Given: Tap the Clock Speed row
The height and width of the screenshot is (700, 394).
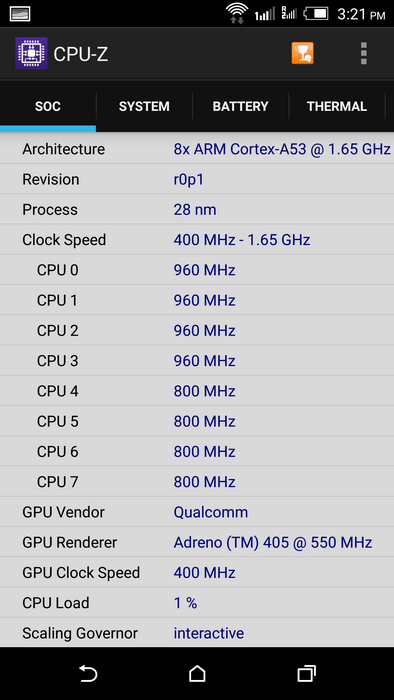Looking at the screenshot, I should [197, 240].
